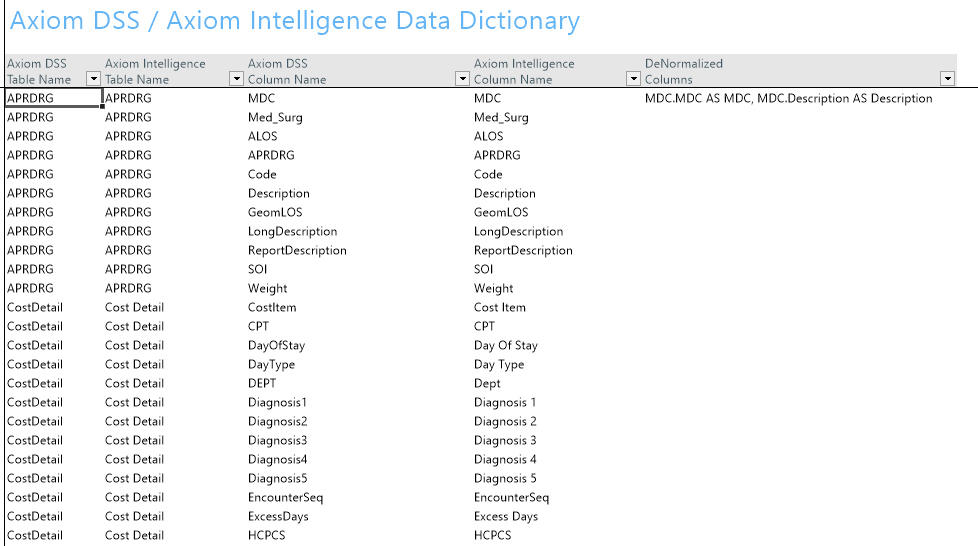Open the Axiom Intelligence Table Name filter dropdown
This screenshot has width=978, height=546.
[236, 79]
